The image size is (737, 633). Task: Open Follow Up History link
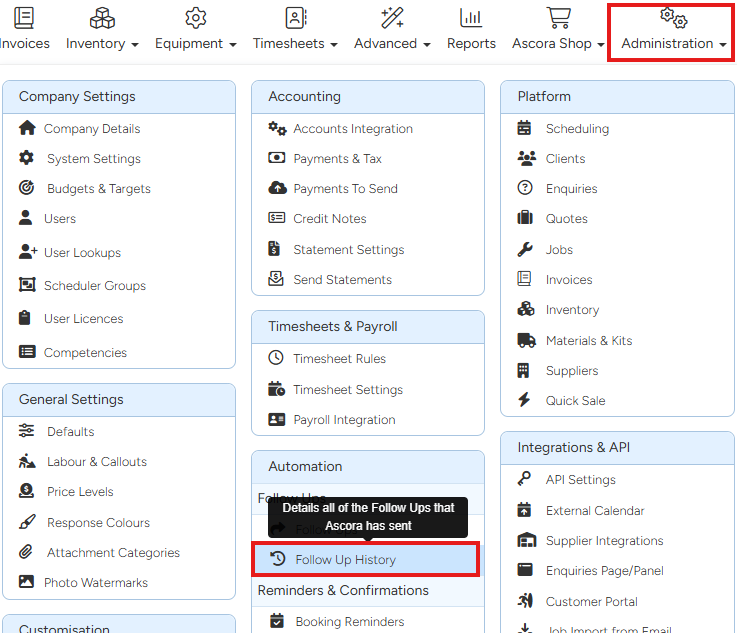coord(345,559)
